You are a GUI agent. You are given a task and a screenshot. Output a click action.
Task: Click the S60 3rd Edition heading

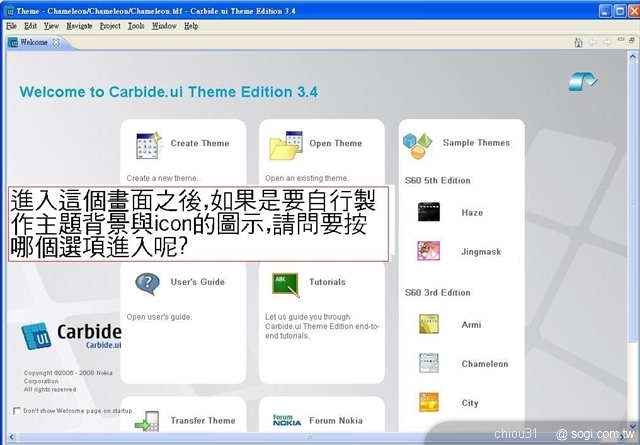438,293
